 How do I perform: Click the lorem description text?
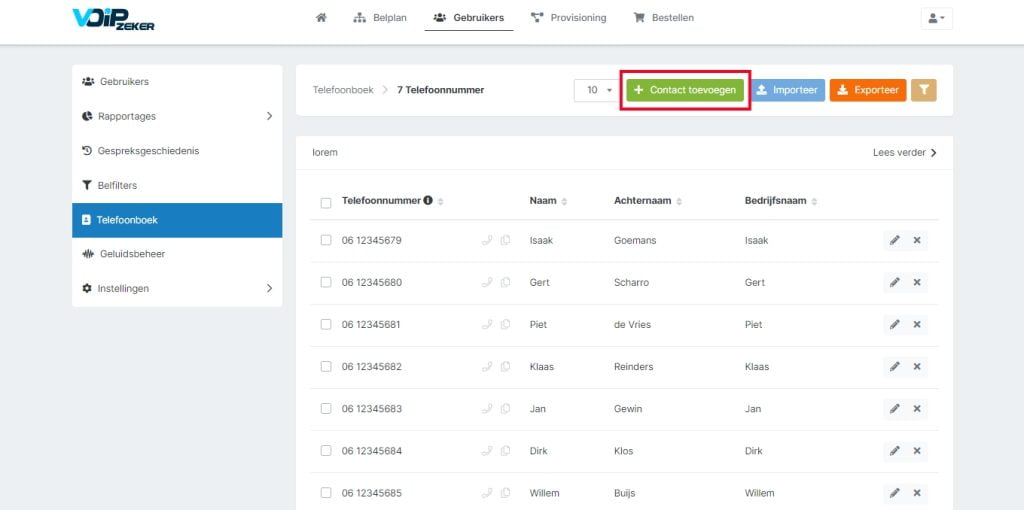point(325,153)
